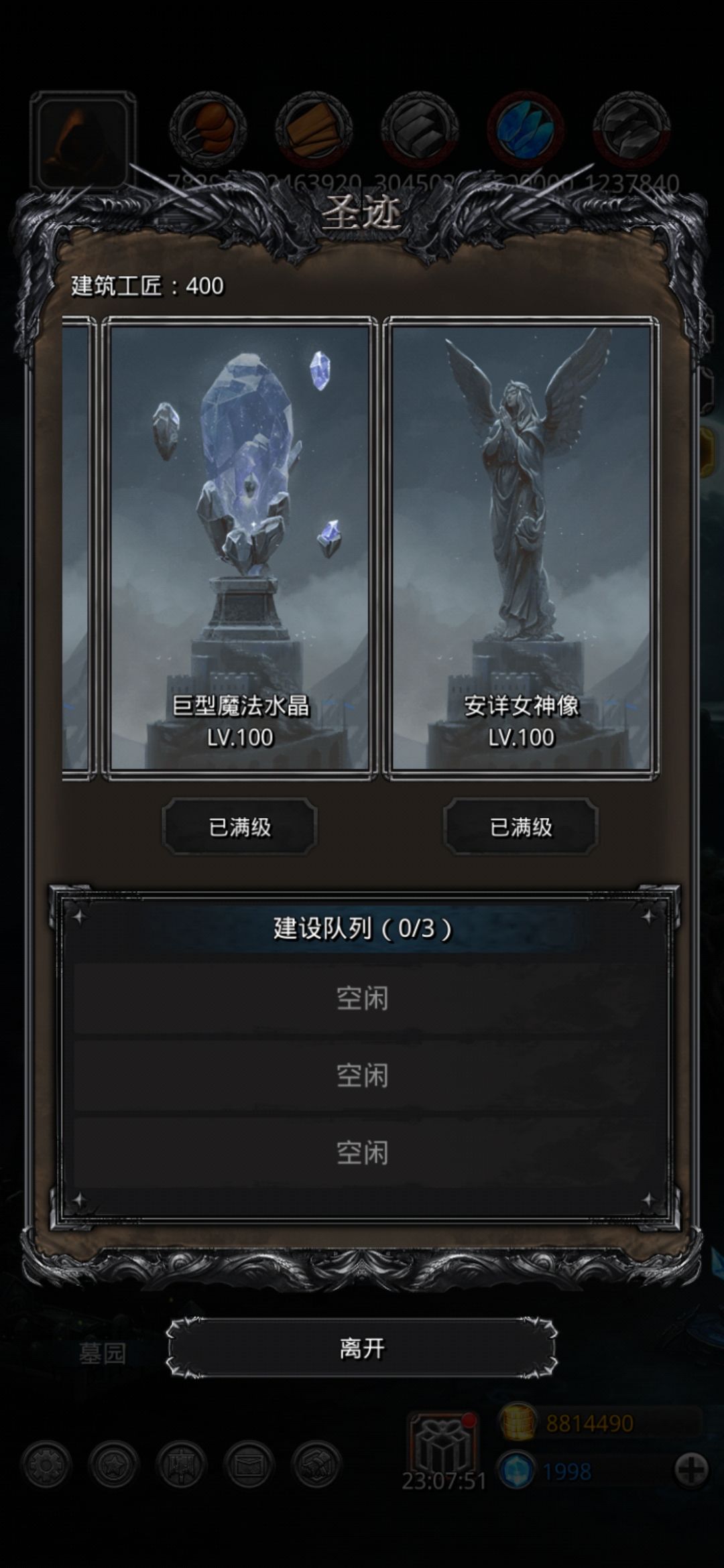Screen dimensions: 724x1568
Task: Tap the third 空闲 build queue slot
Action: pos(362,1153)
